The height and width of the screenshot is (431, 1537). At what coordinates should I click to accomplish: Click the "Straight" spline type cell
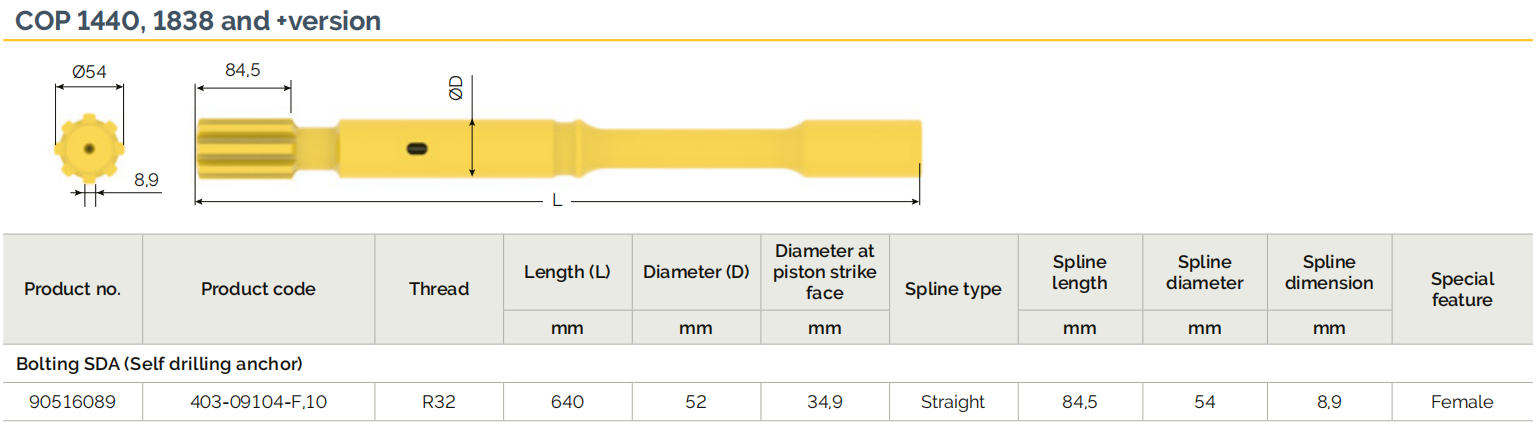click(952, 402)
